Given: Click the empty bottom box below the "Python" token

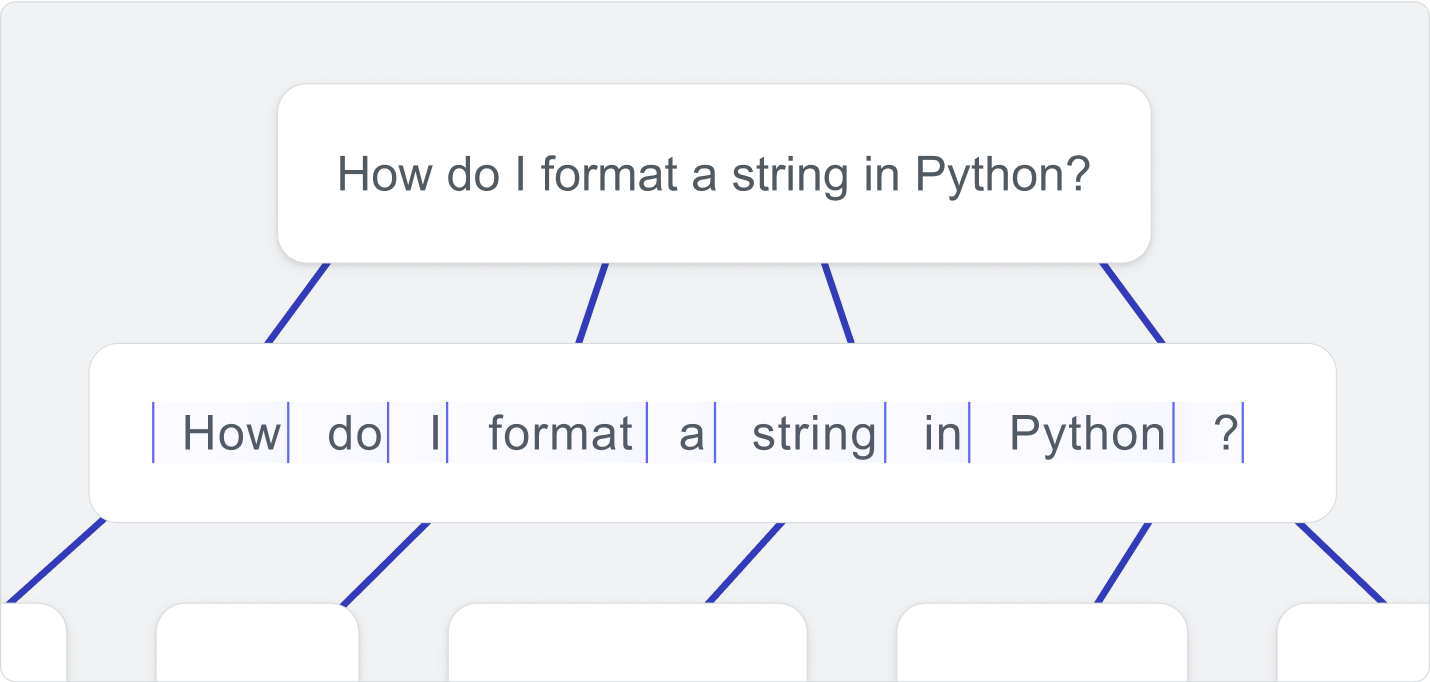Looking at the screenshot, I should point(1042,642).
